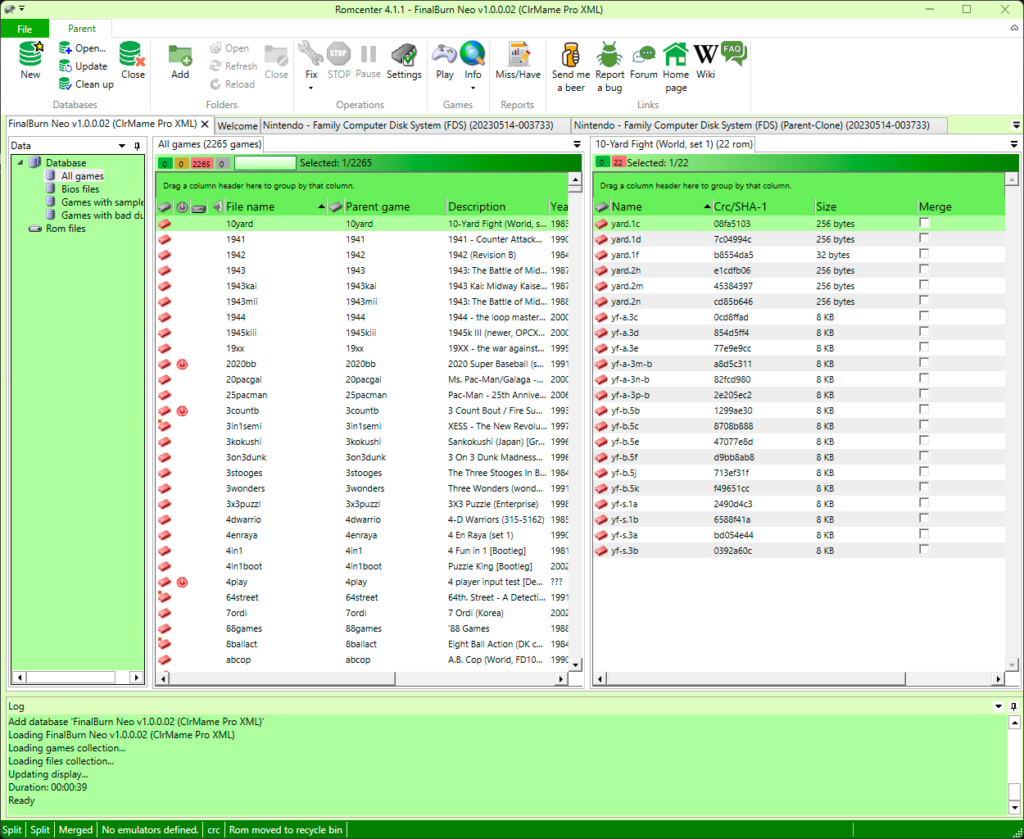1024x839 pixels.
Task: Click the sound icon column header
Action: [217, 207]
